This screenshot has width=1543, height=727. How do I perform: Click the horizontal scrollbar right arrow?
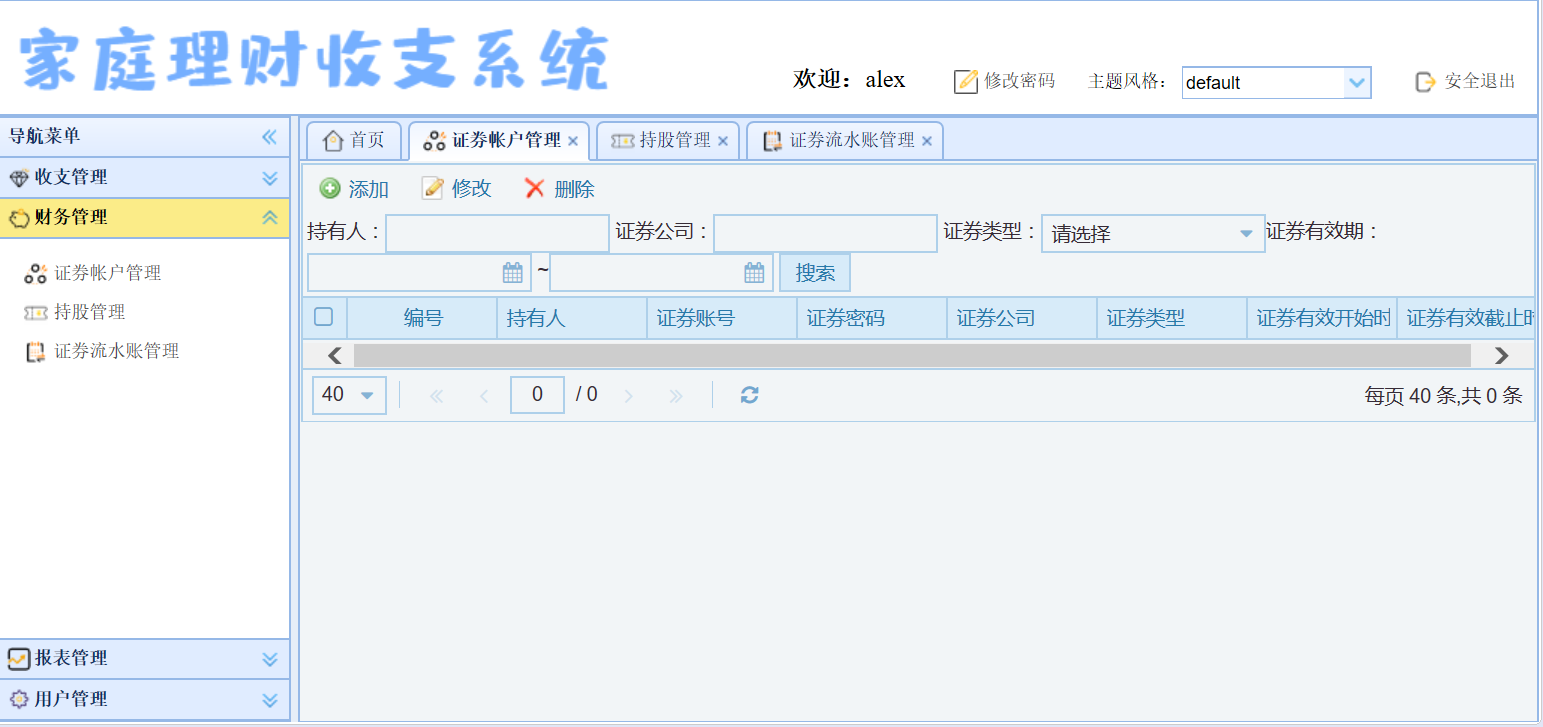point(1501,355)
